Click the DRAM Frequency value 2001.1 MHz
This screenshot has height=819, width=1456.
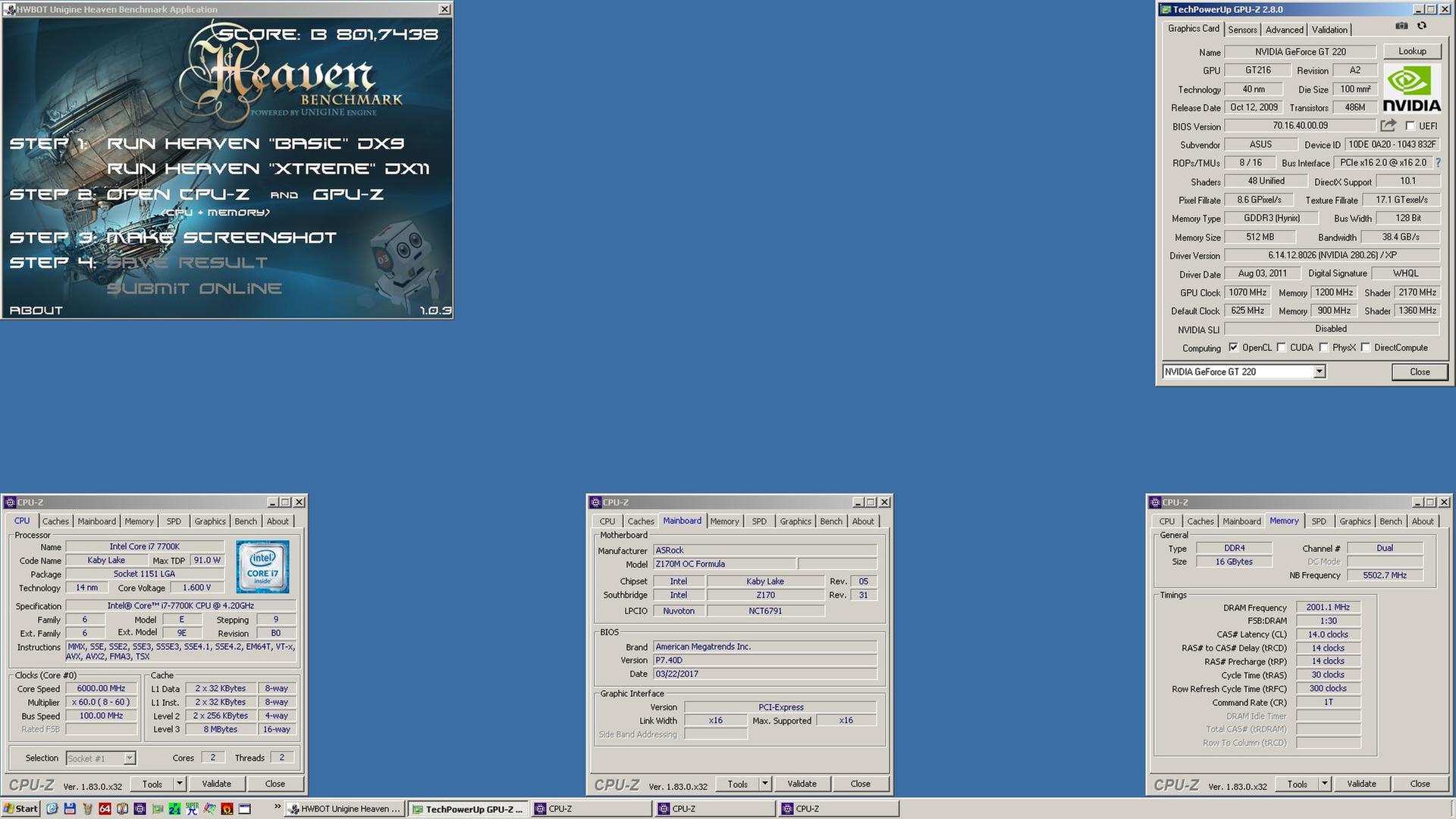(x=1328, y=607)
